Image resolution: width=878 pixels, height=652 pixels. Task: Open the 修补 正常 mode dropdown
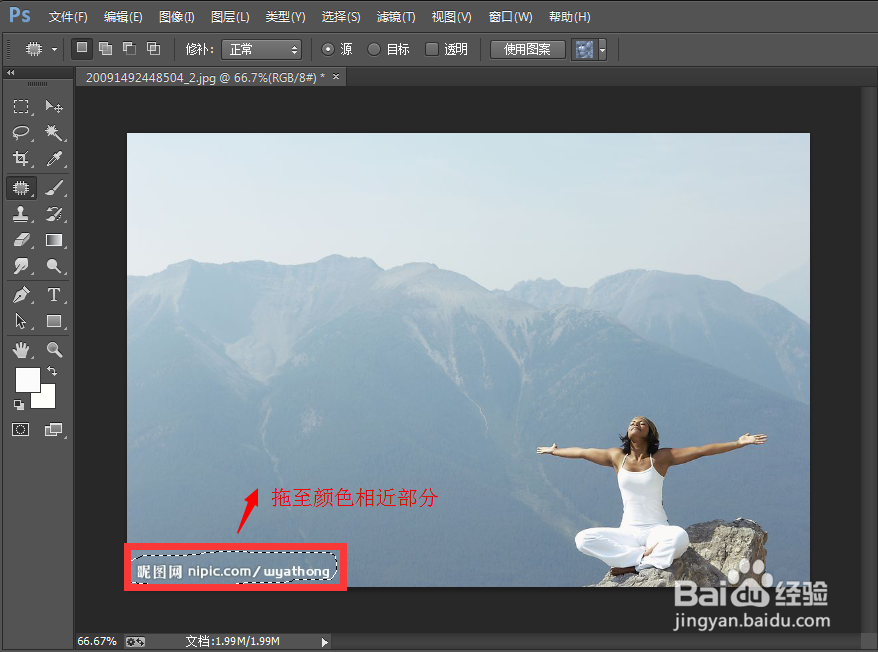click(262, 48)
